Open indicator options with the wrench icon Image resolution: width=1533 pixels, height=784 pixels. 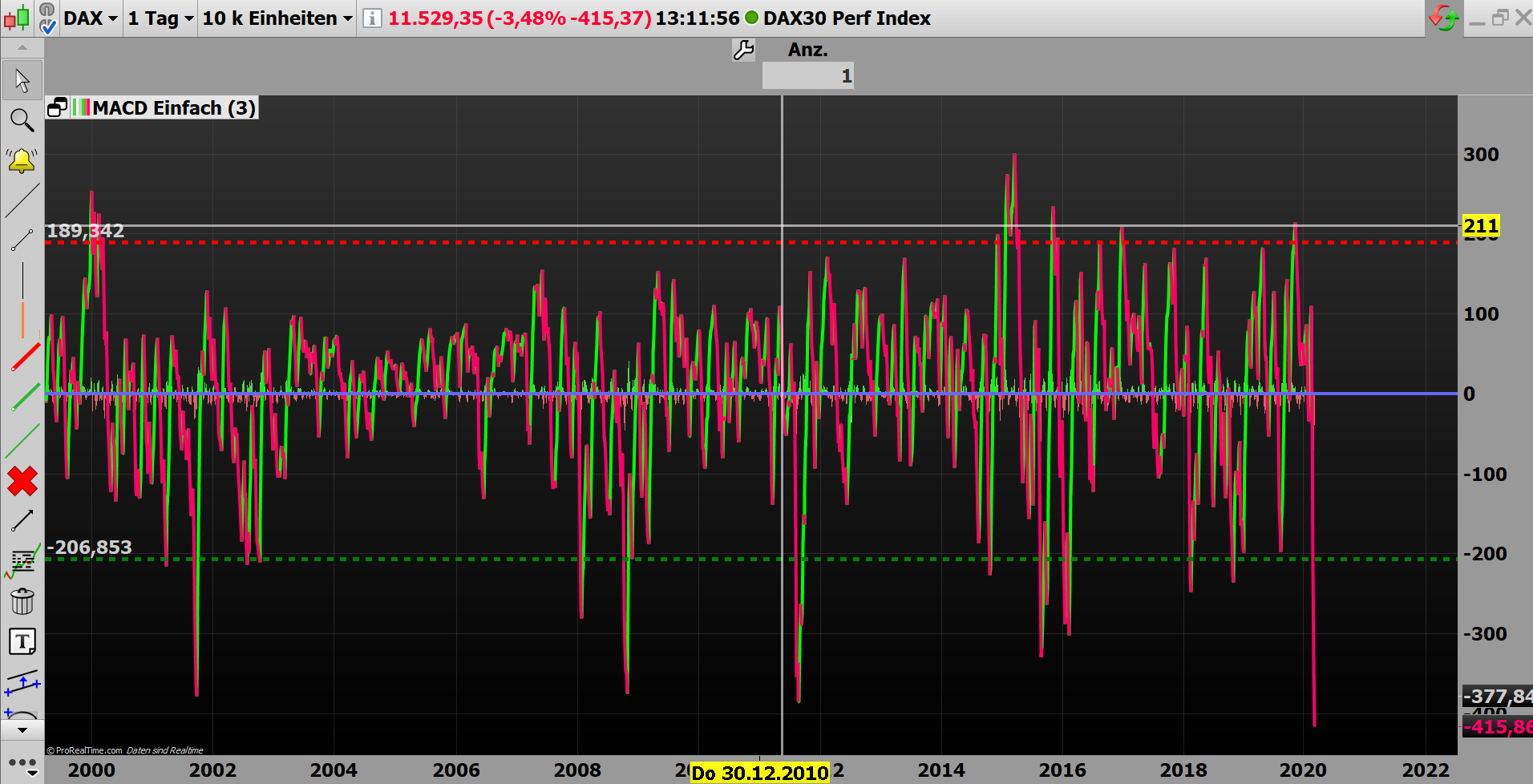click(743, 50)
